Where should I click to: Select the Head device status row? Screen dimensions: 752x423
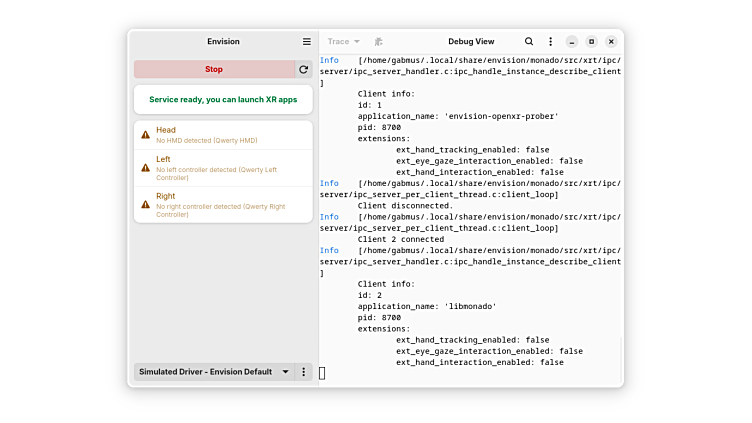[223, 135]
